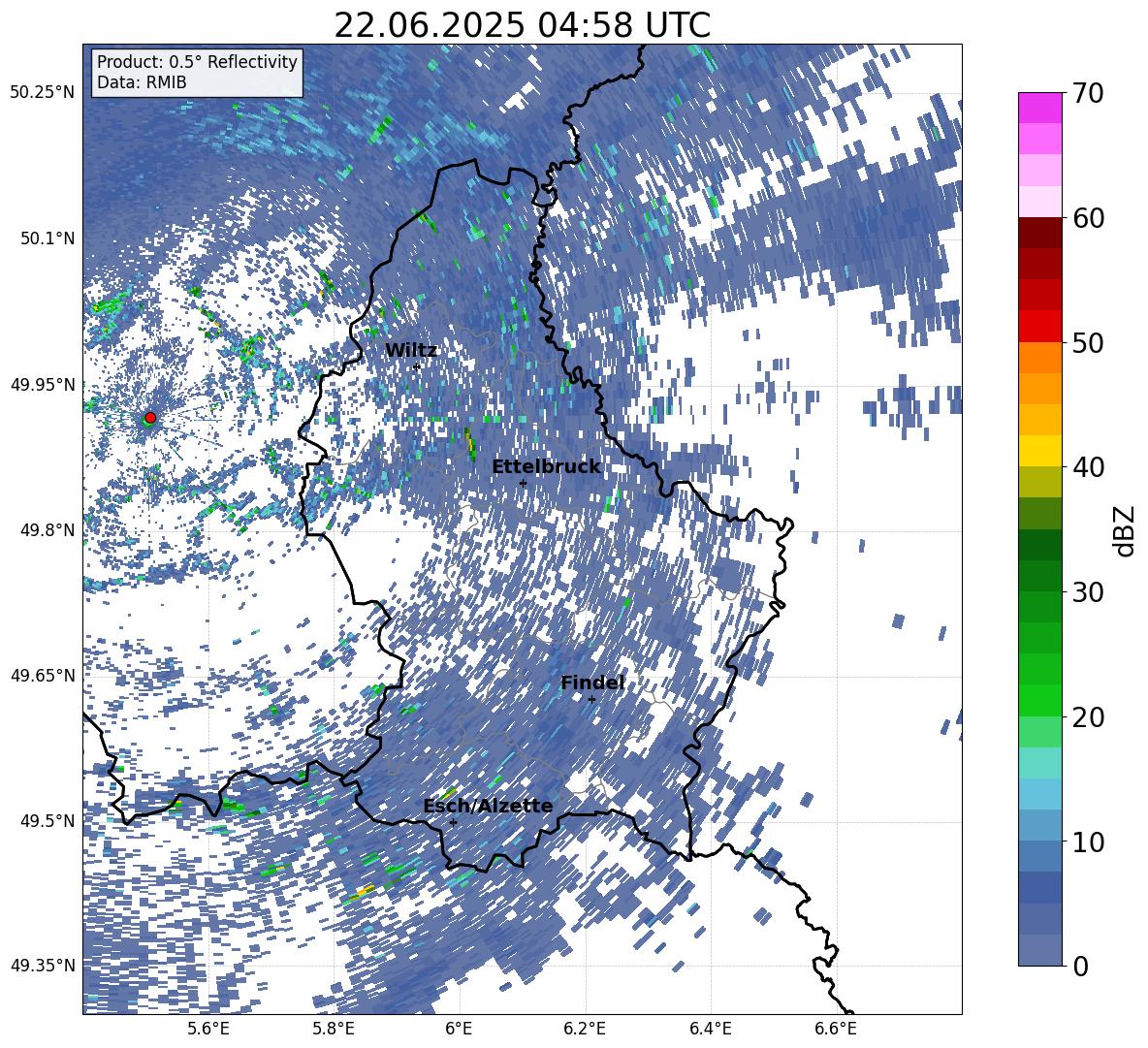The height and width of the screenshot is (1048, 1148).
Task: Click the yellow colorbar swatch above 40
Action: tap(1039, 451)
